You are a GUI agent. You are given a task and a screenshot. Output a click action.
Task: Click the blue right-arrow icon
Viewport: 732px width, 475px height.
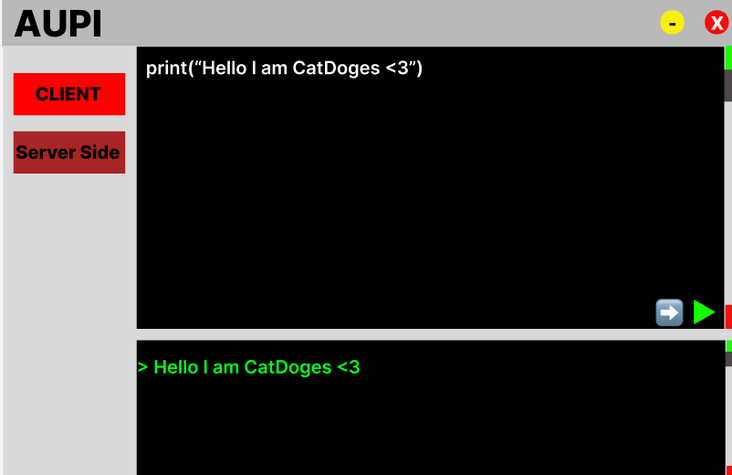pos(669,312)
